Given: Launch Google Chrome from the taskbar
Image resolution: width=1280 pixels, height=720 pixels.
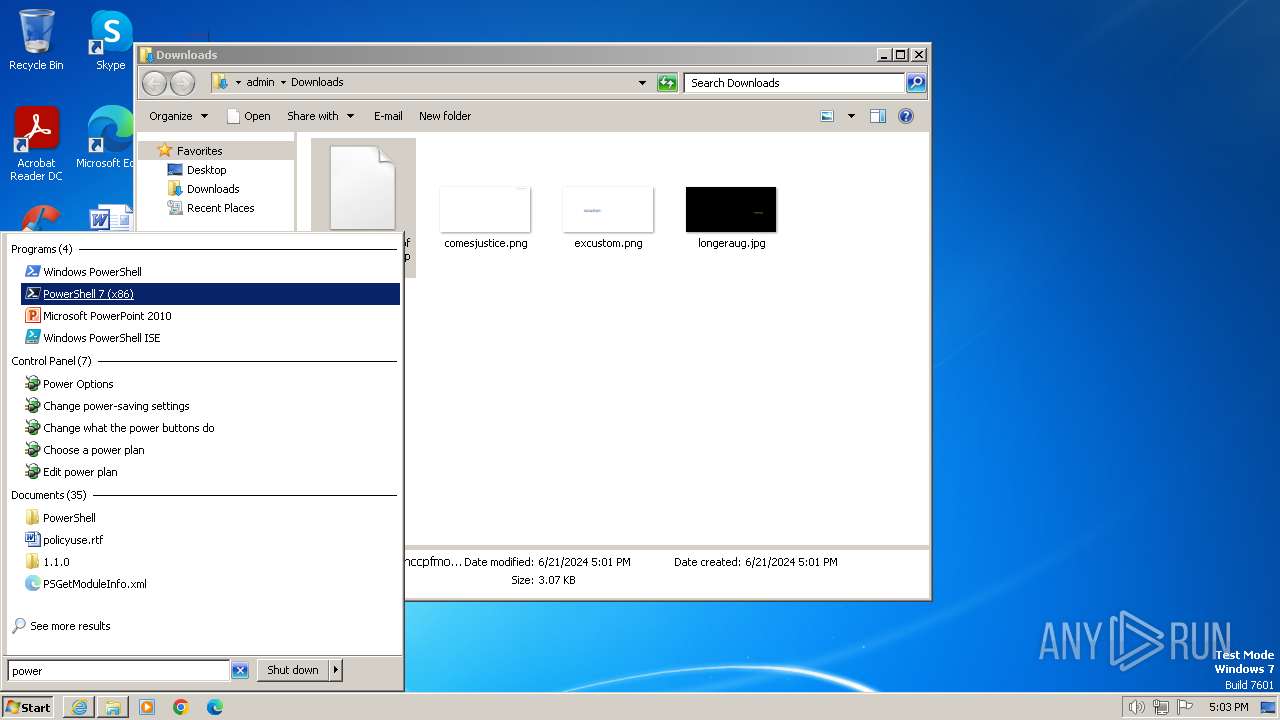Looking at the screenshot, I should pyautogui.click(x=181, y=707).
